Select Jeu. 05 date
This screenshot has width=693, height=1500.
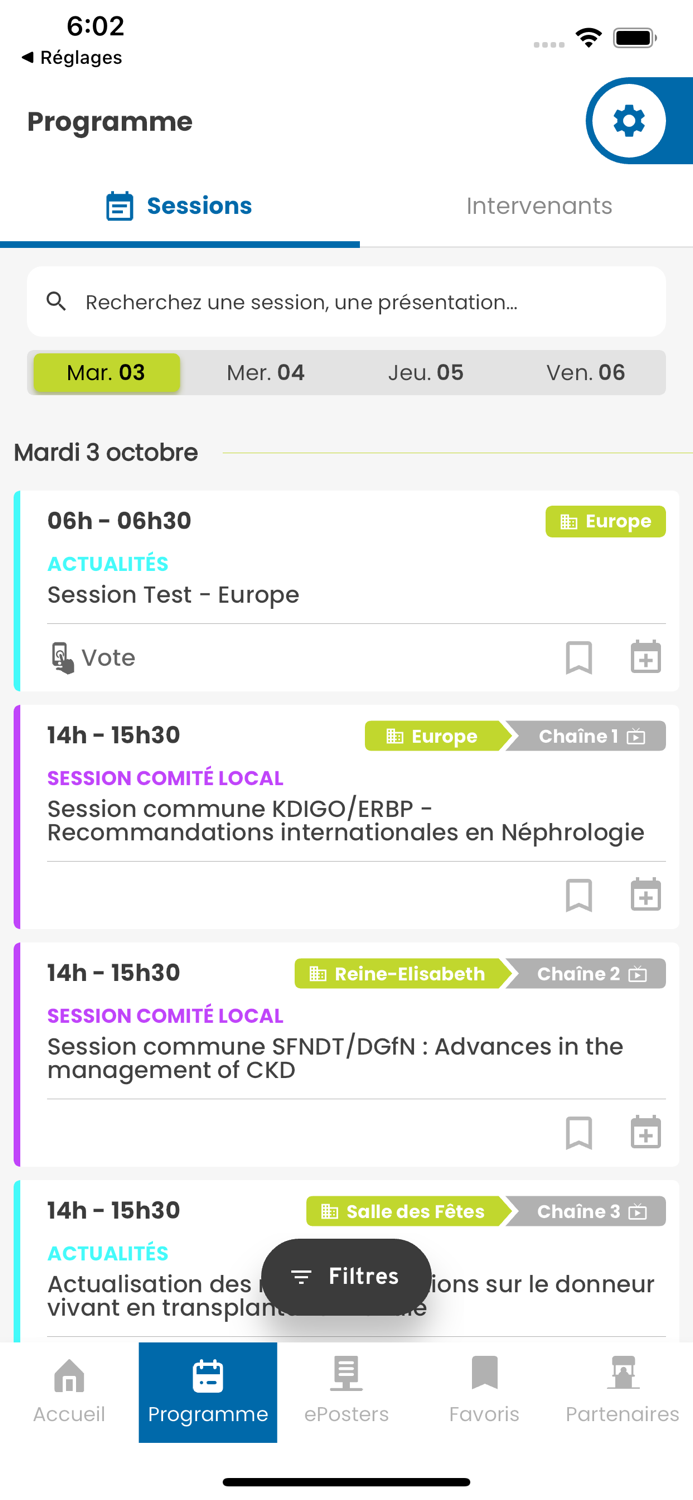coord(425,373)
